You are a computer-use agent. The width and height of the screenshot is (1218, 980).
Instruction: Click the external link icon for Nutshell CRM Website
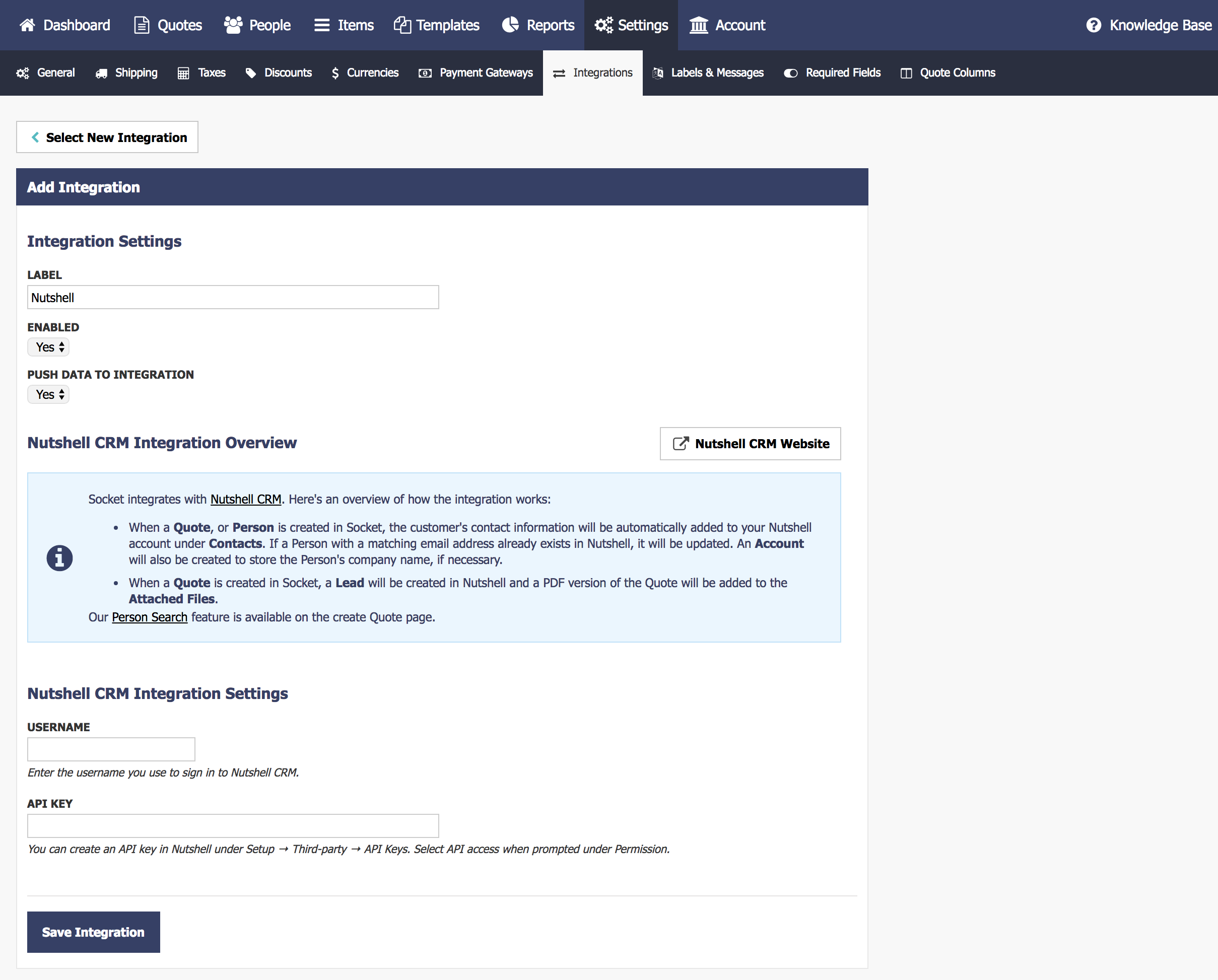tap(681, 443)
